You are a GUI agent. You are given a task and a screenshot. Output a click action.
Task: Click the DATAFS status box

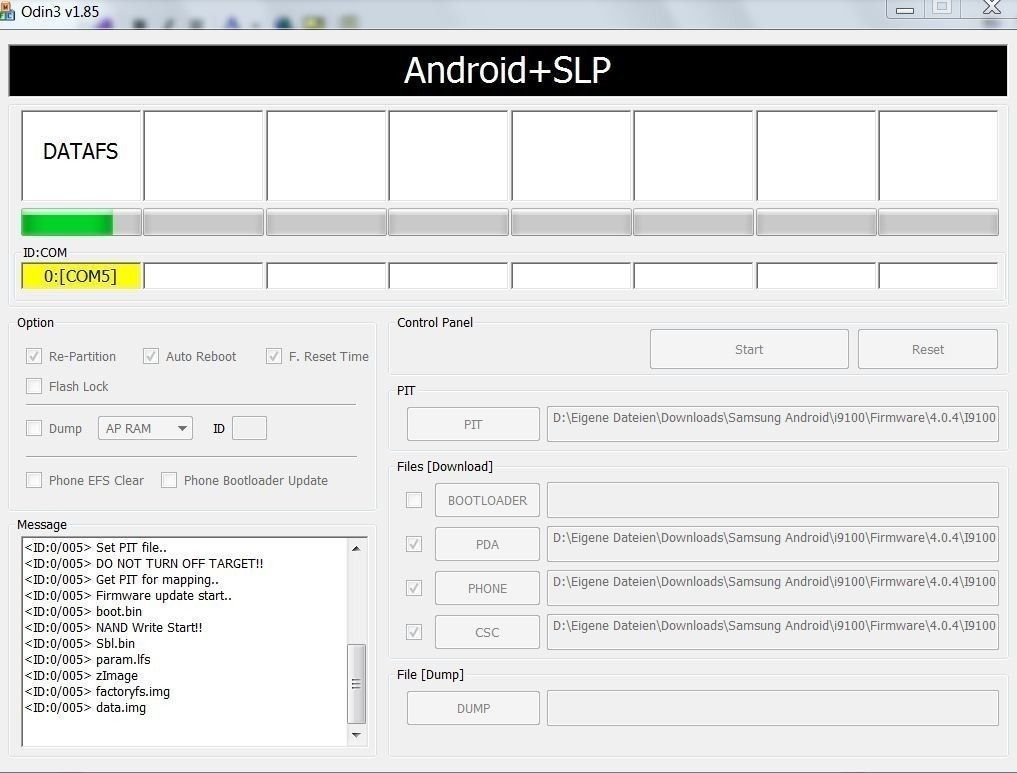(x=80, y=156)
